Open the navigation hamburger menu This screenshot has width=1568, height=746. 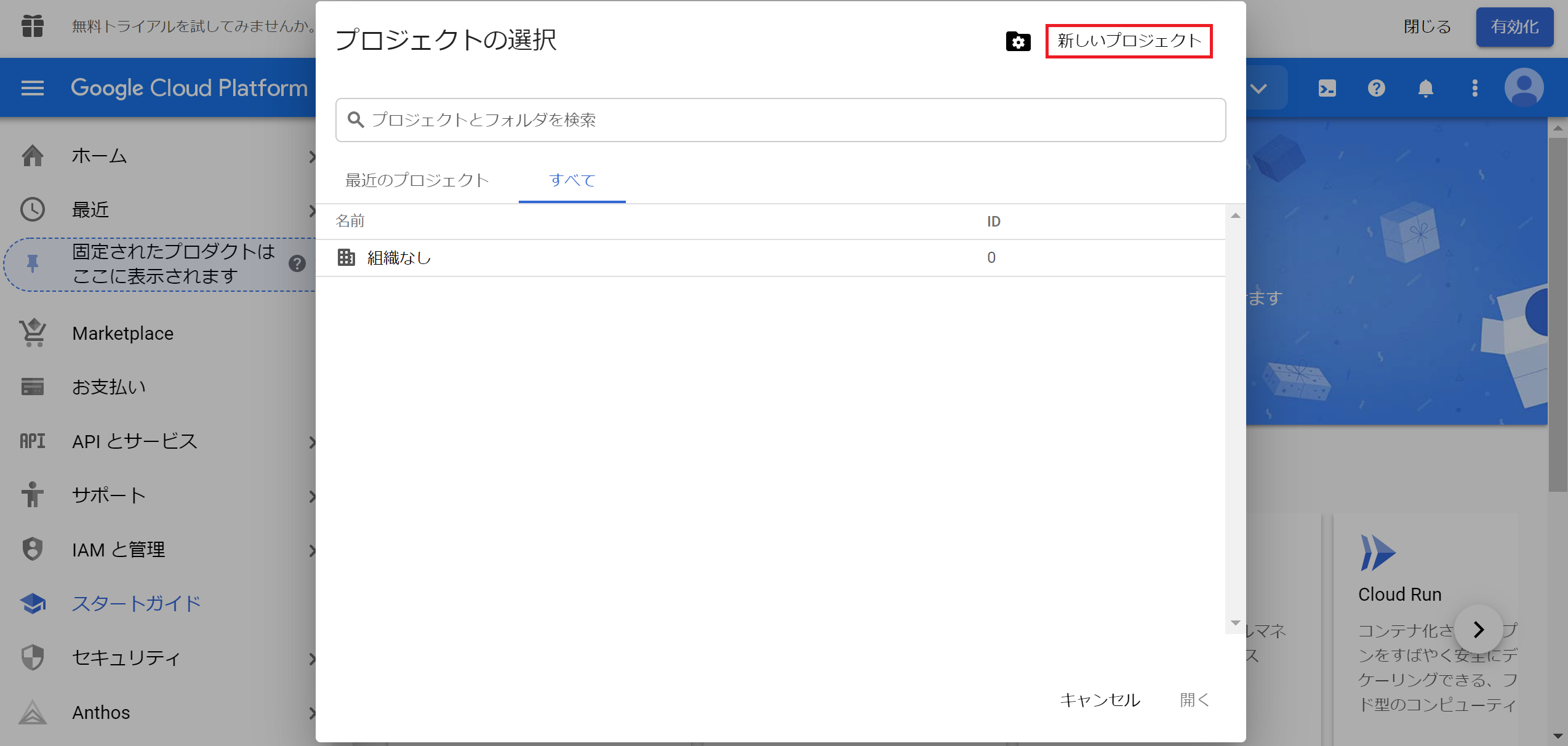[32, 88]
